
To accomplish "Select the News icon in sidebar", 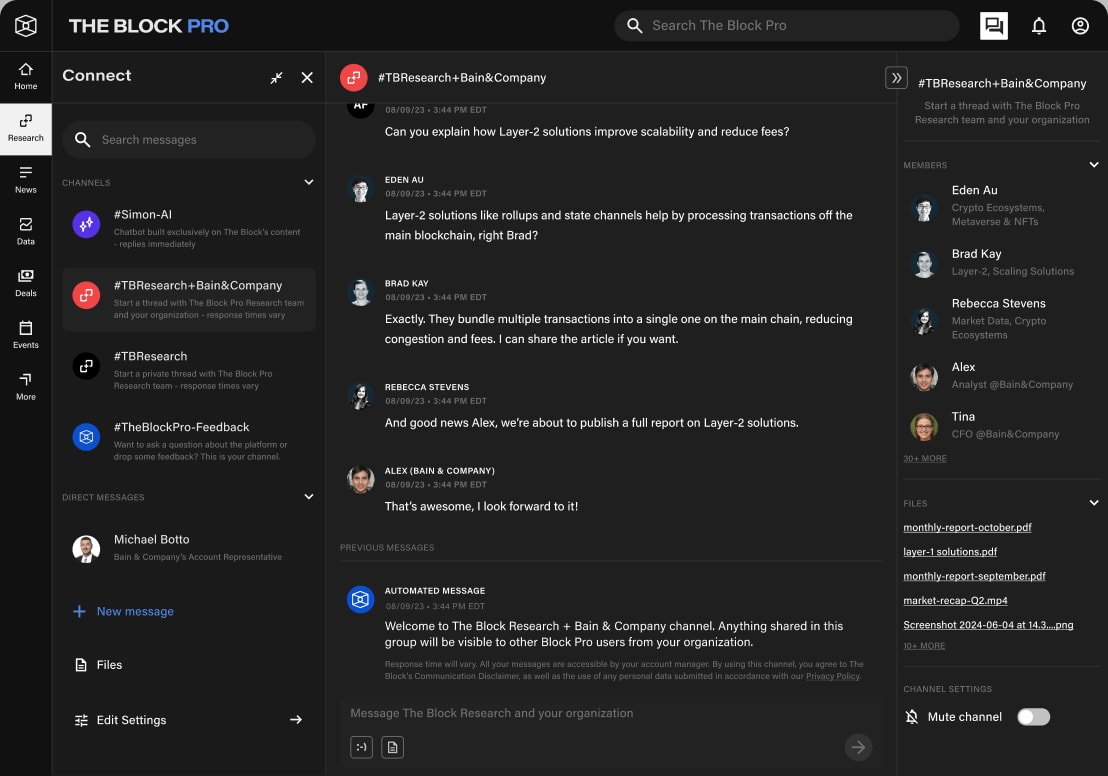I will click(x=25, y=181).
